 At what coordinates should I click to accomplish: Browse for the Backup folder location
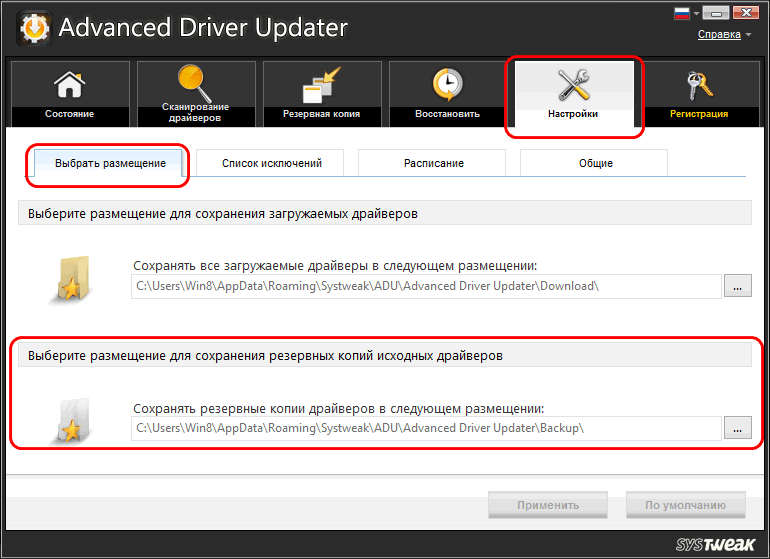(738, 428)
